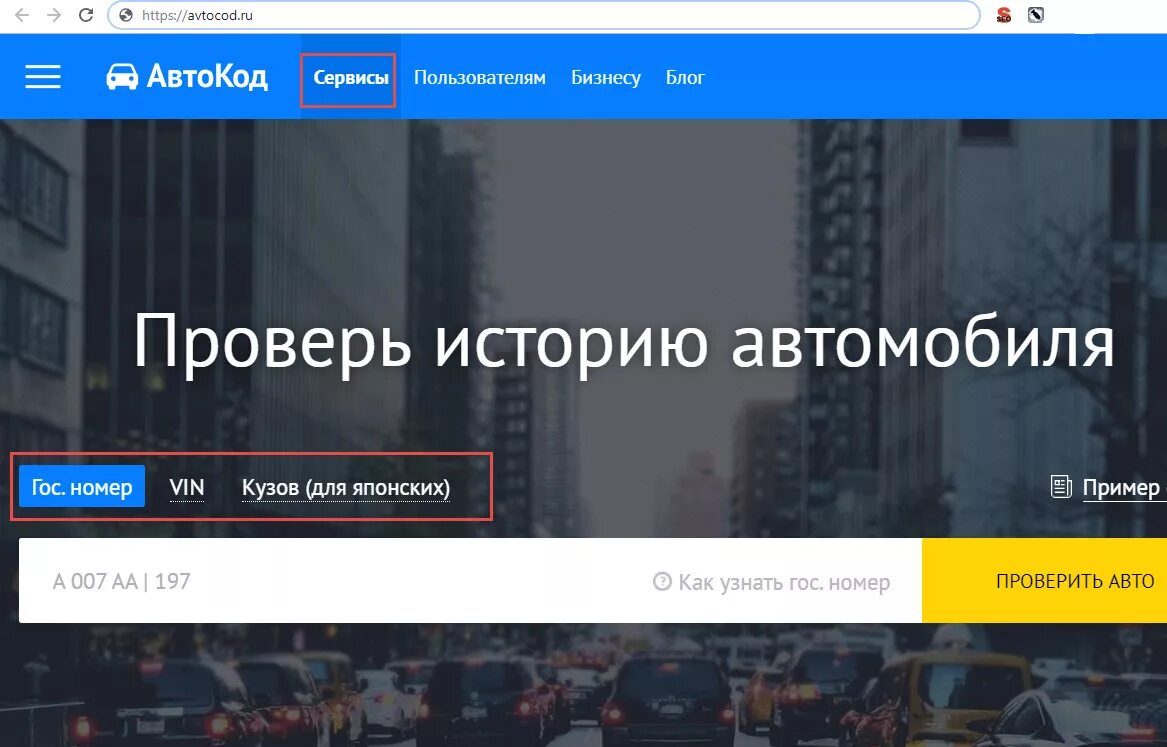Switch to the VIN search tab
The width and height of the screenshot is (1167, 747).
pyautogui.click(x=187, y=487)
